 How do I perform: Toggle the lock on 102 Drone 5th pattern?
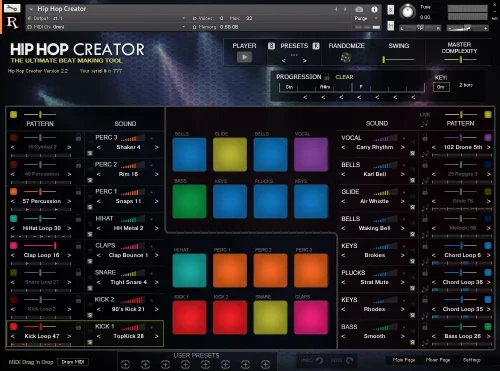point(425,137)
